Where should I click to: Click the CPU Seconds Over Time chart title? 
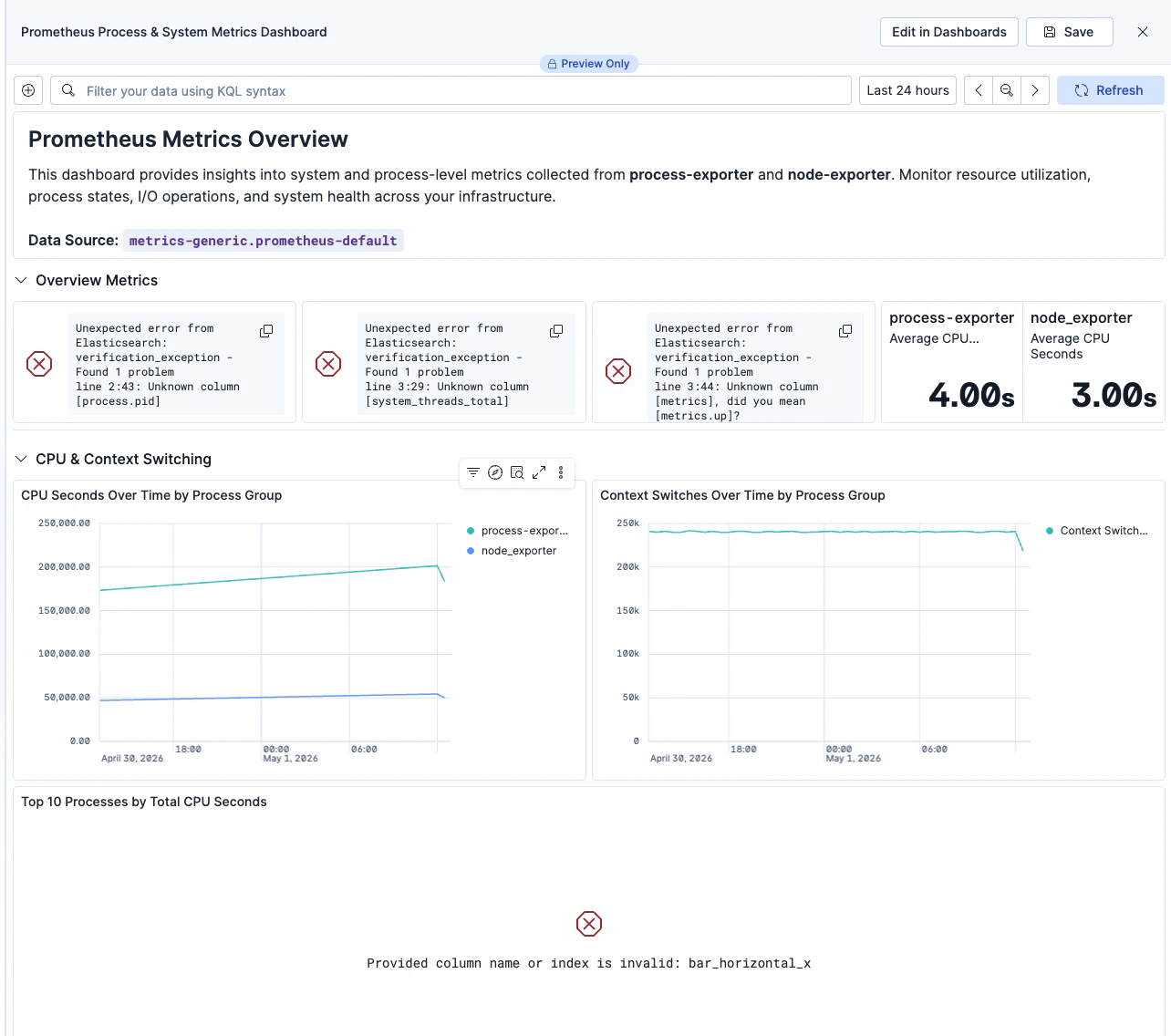click(x=151, y=495)
